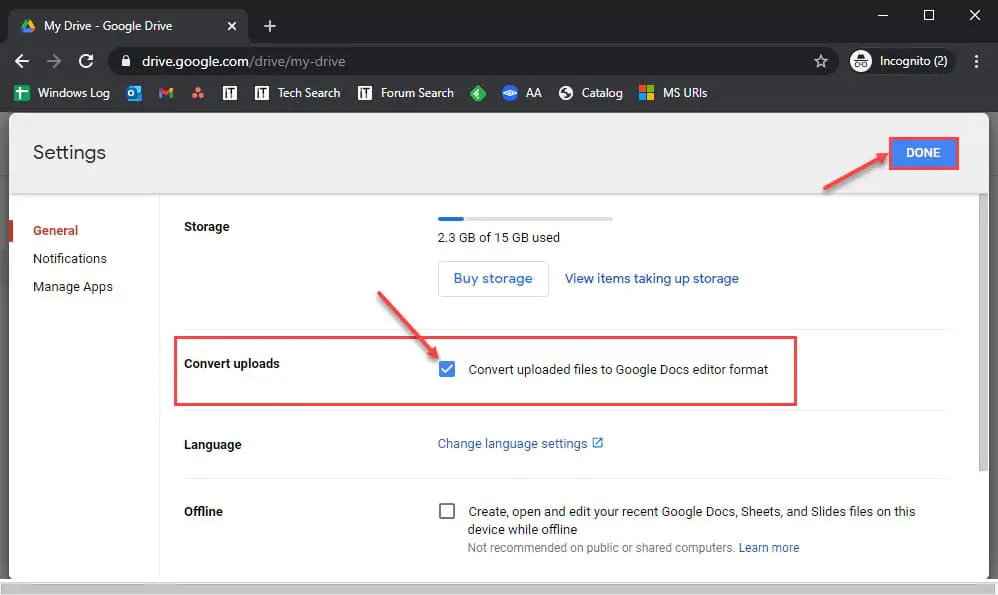The image size is (998, 595).
Task: Open the Catalog bookmark
Action: (x=590, y=93)
